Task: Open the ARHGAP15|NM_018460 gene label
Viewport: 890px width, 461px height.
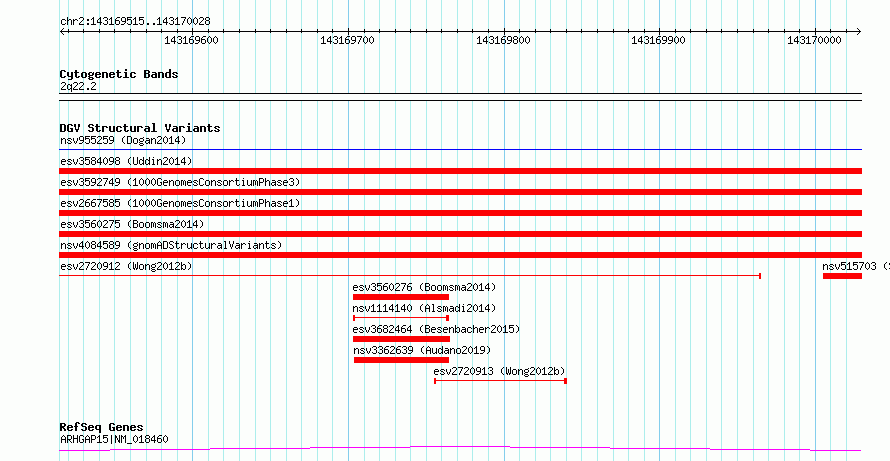Action: [x=114, y=439]
